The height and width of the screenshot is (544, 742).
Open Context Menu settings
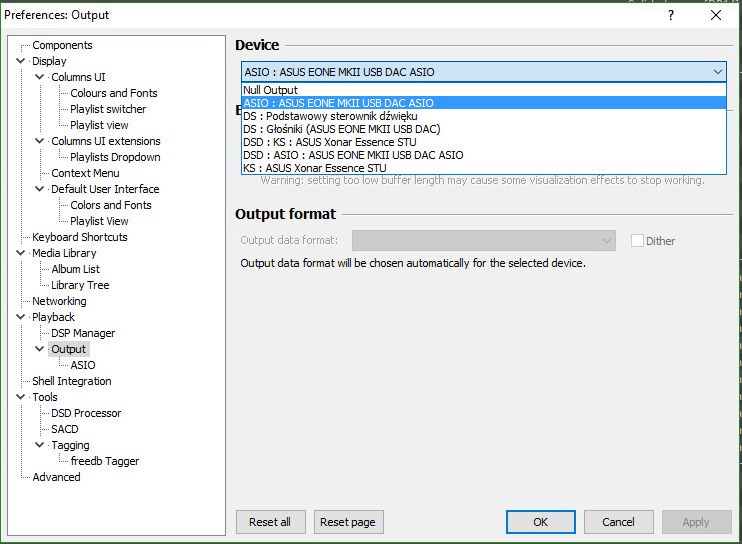(x=85, y=173)
